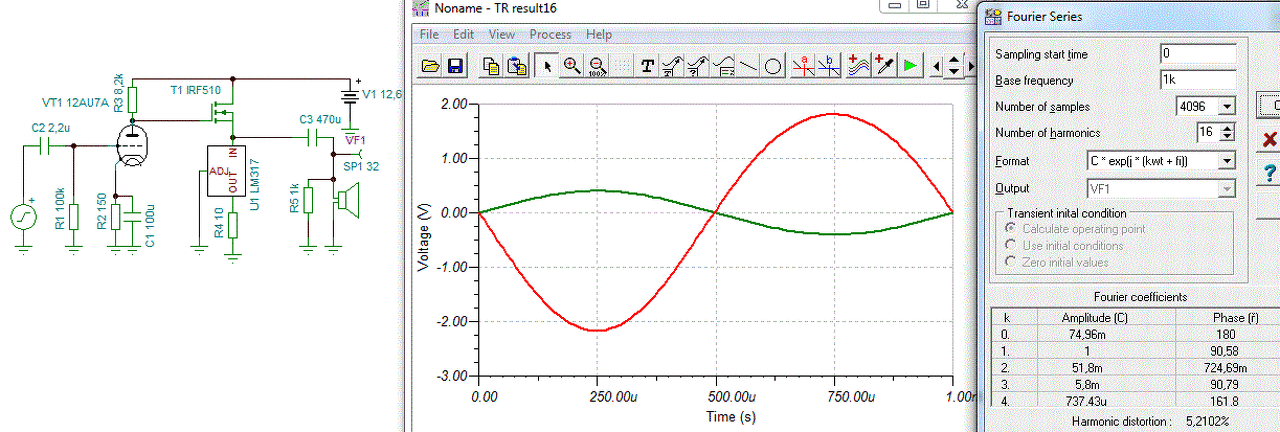Open the File menu
This screenshot has height=432, width=1280.
tap(429, 34)
